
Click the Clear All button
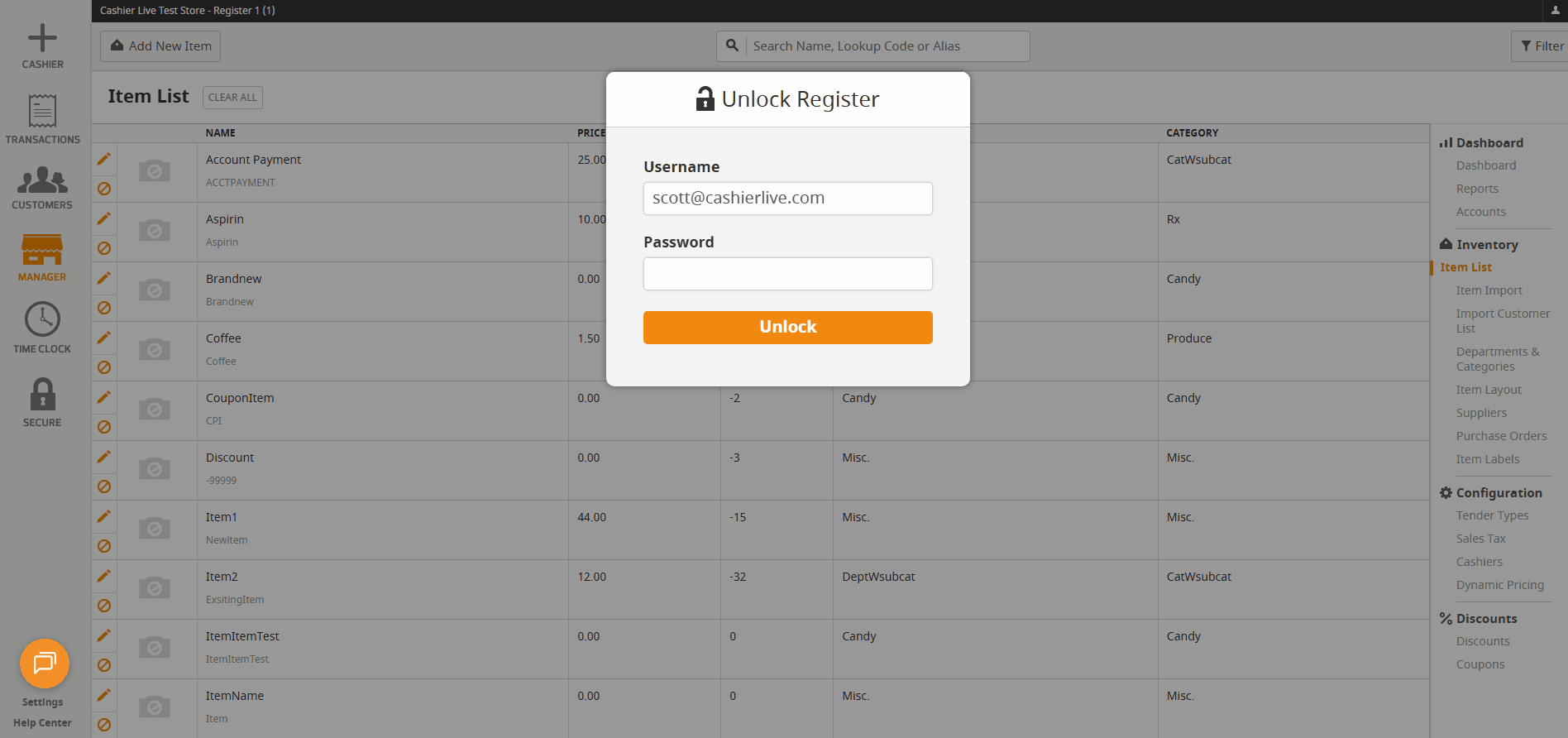coord(232,97)
